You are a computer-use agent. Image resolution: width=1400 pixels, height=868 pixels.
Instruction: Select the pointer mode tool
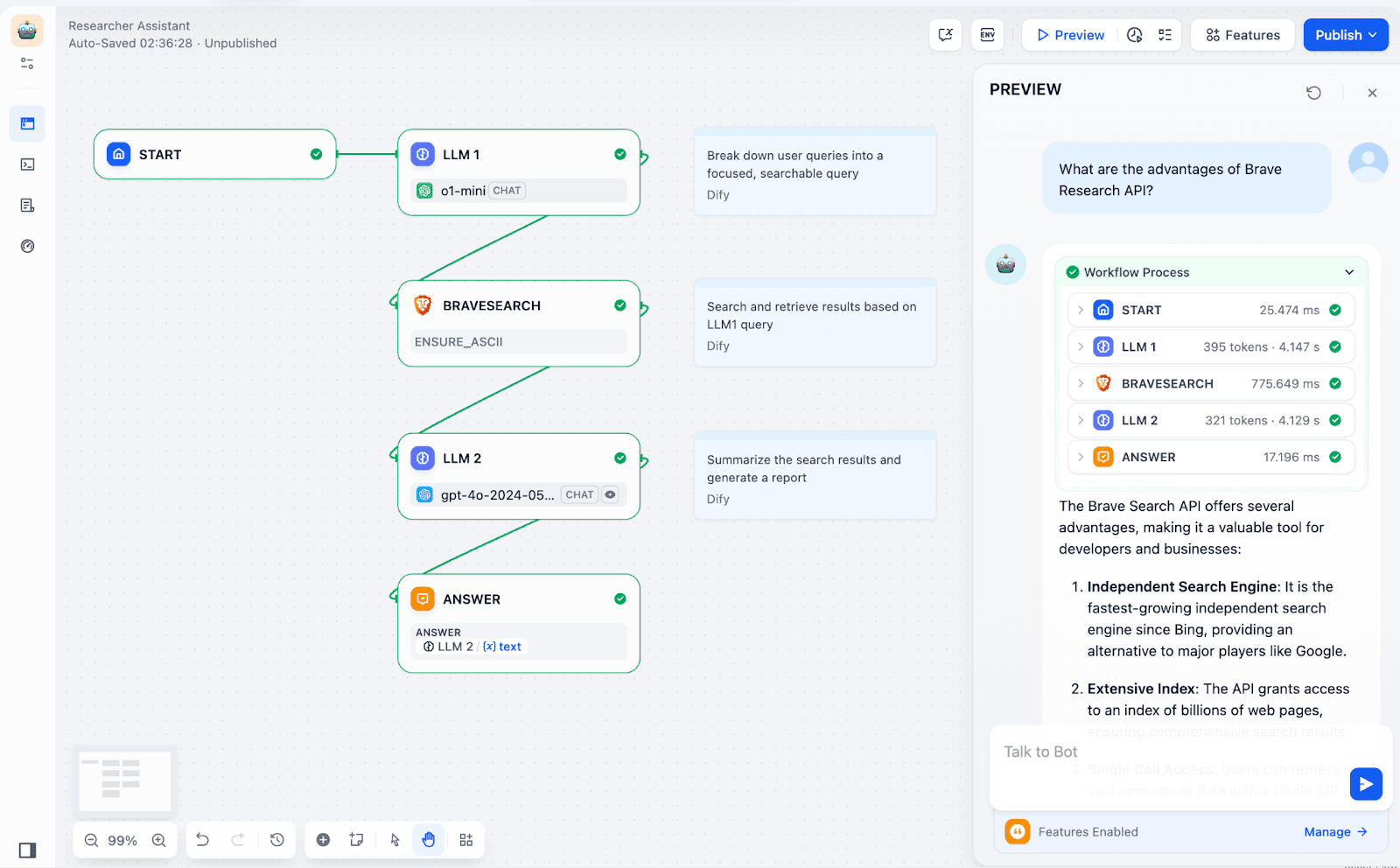click(395, 840)
